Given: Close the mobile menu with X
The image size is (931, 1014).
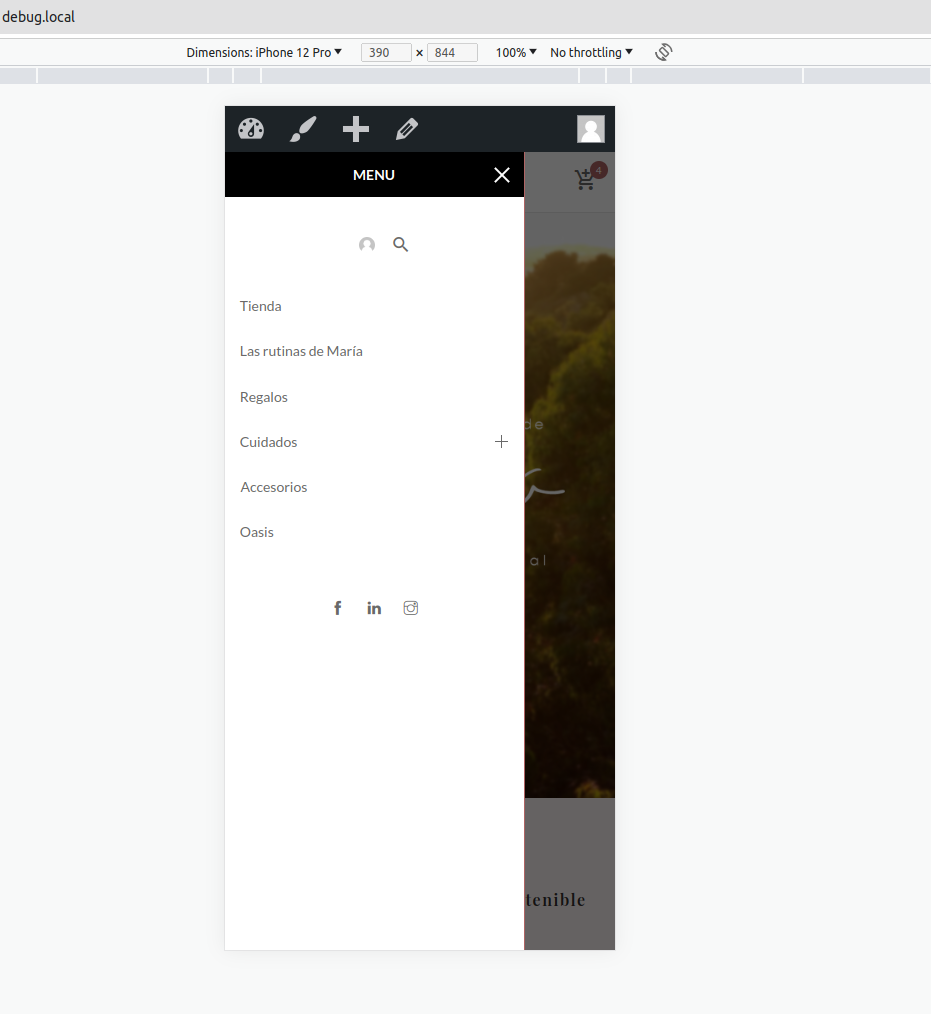Looking at the screenshot, I should (x=502, y=175).
